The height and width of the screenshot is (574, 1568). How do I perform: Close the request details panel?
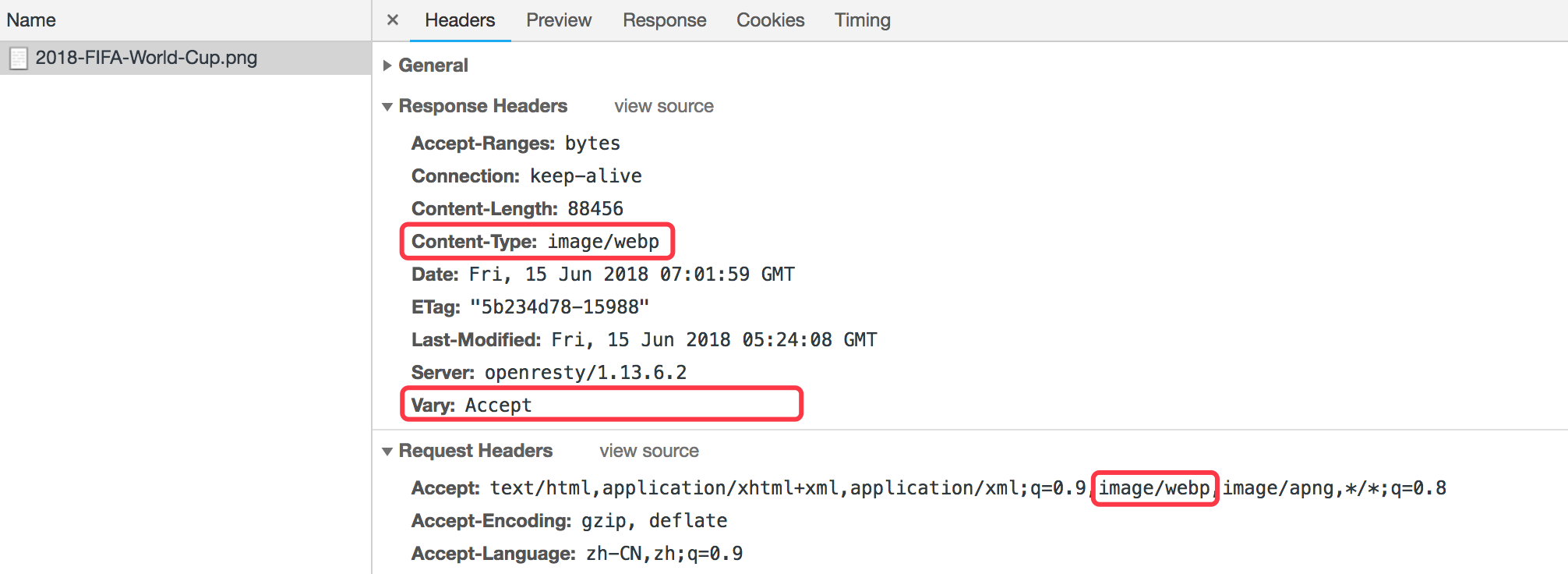pos(393,20)
